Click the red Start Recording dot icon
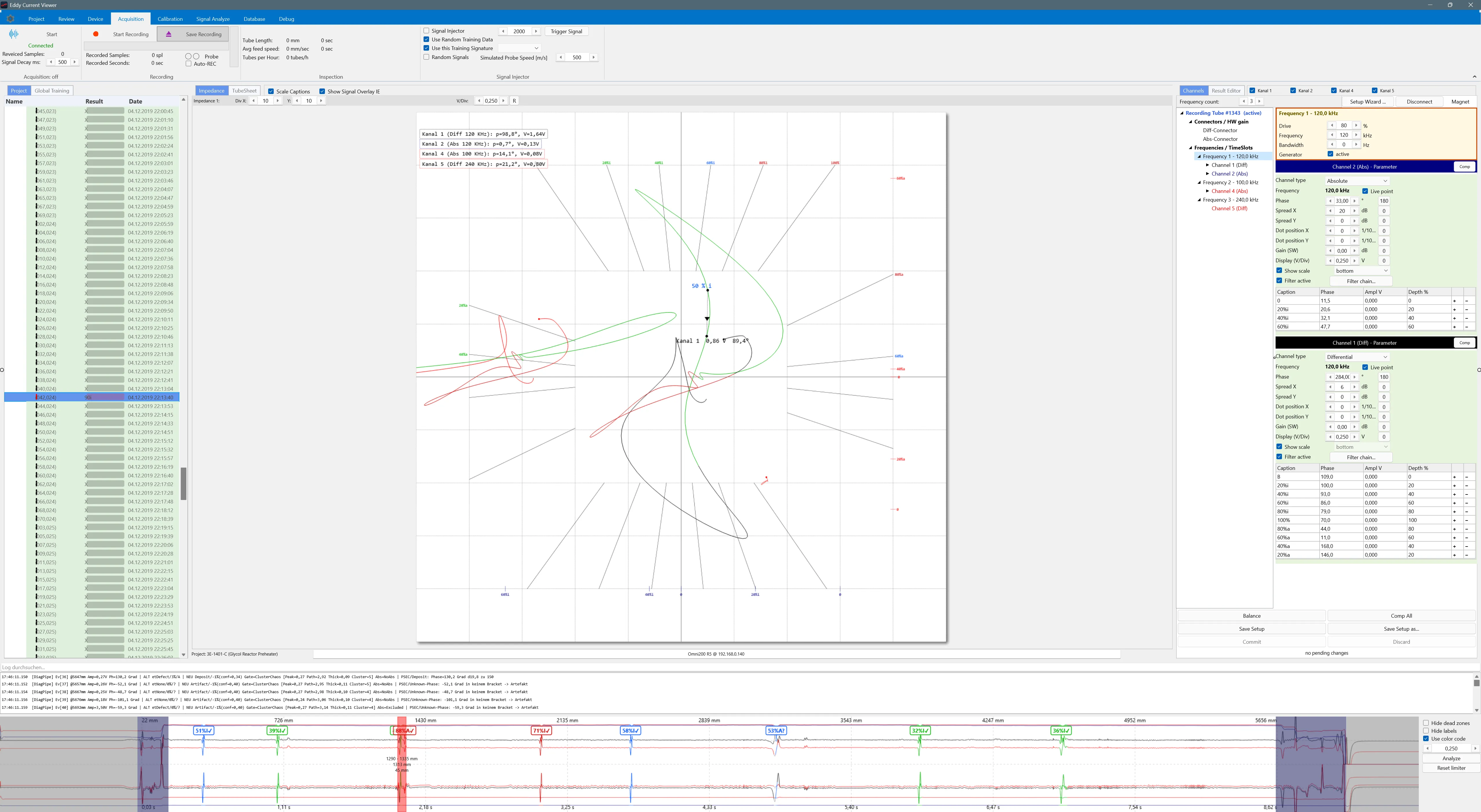1481x812 pixels. 96,34
